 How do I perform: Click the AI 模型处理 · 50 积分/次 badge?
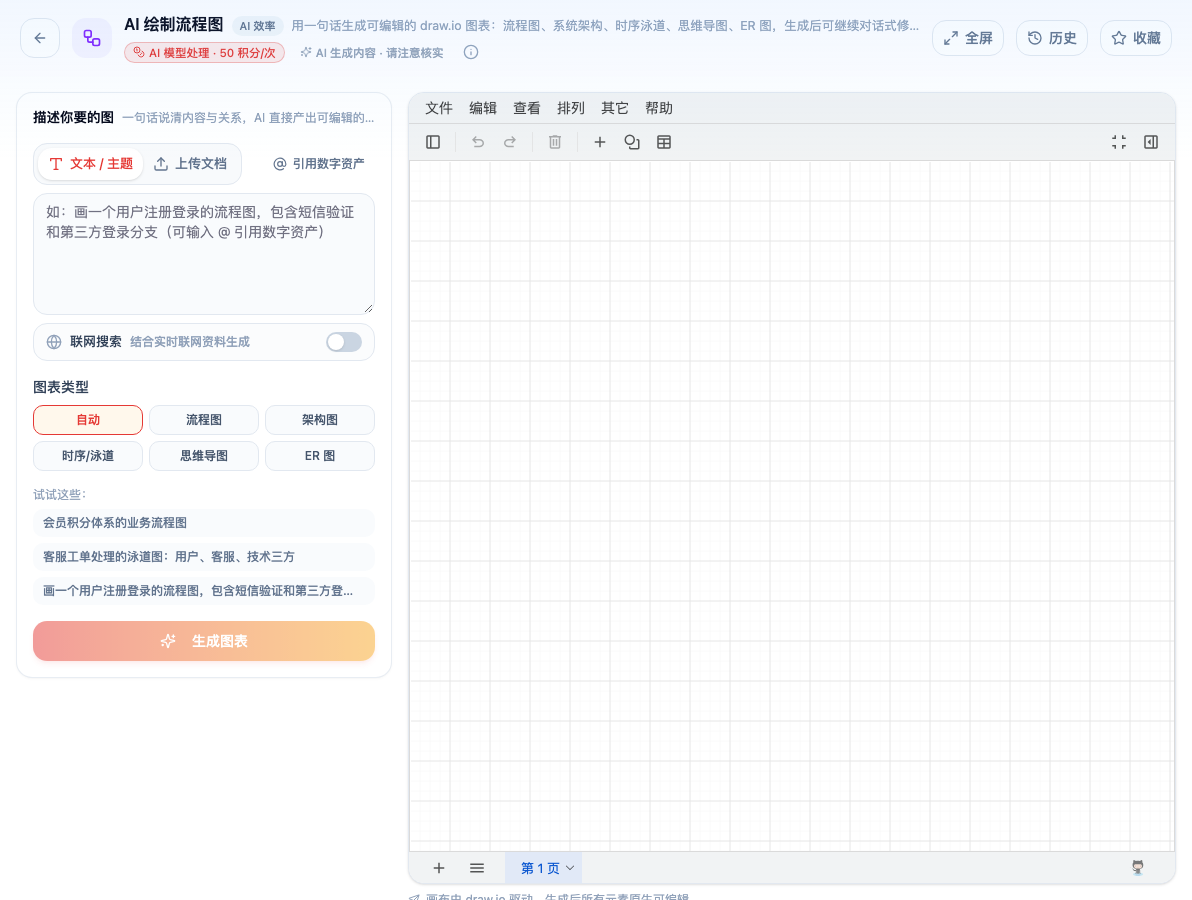204,52
